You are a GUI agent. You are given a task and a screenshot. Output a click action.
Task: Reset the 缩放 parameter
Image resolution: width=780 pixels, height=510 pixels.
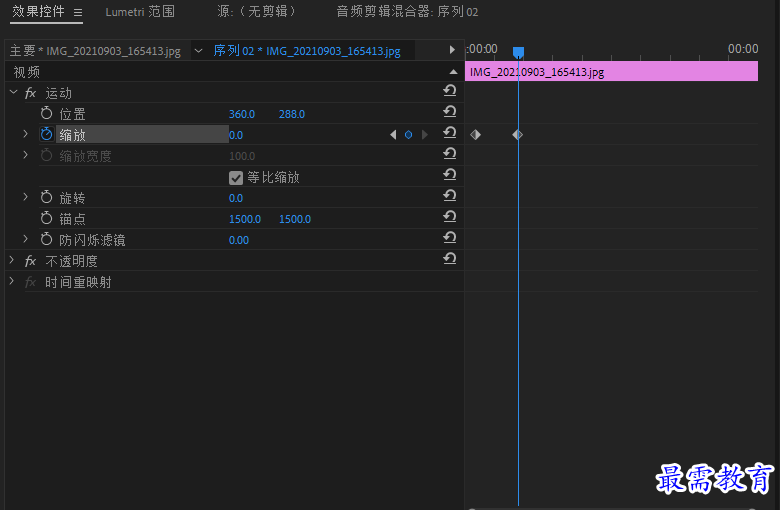[x=450, y=132]
